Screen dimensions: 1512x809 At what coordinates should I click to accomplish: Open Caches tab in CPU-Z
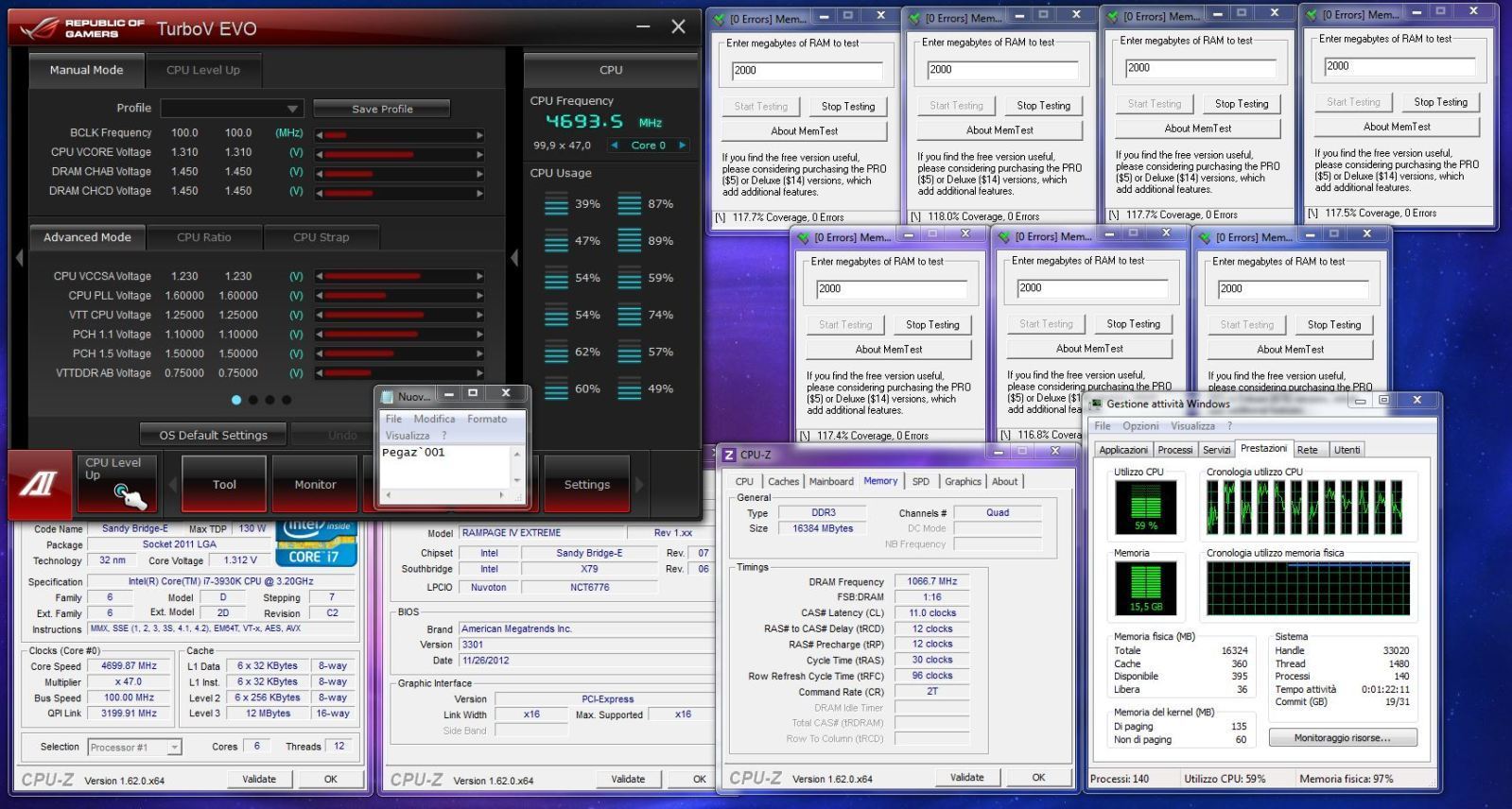pos(783,481)
